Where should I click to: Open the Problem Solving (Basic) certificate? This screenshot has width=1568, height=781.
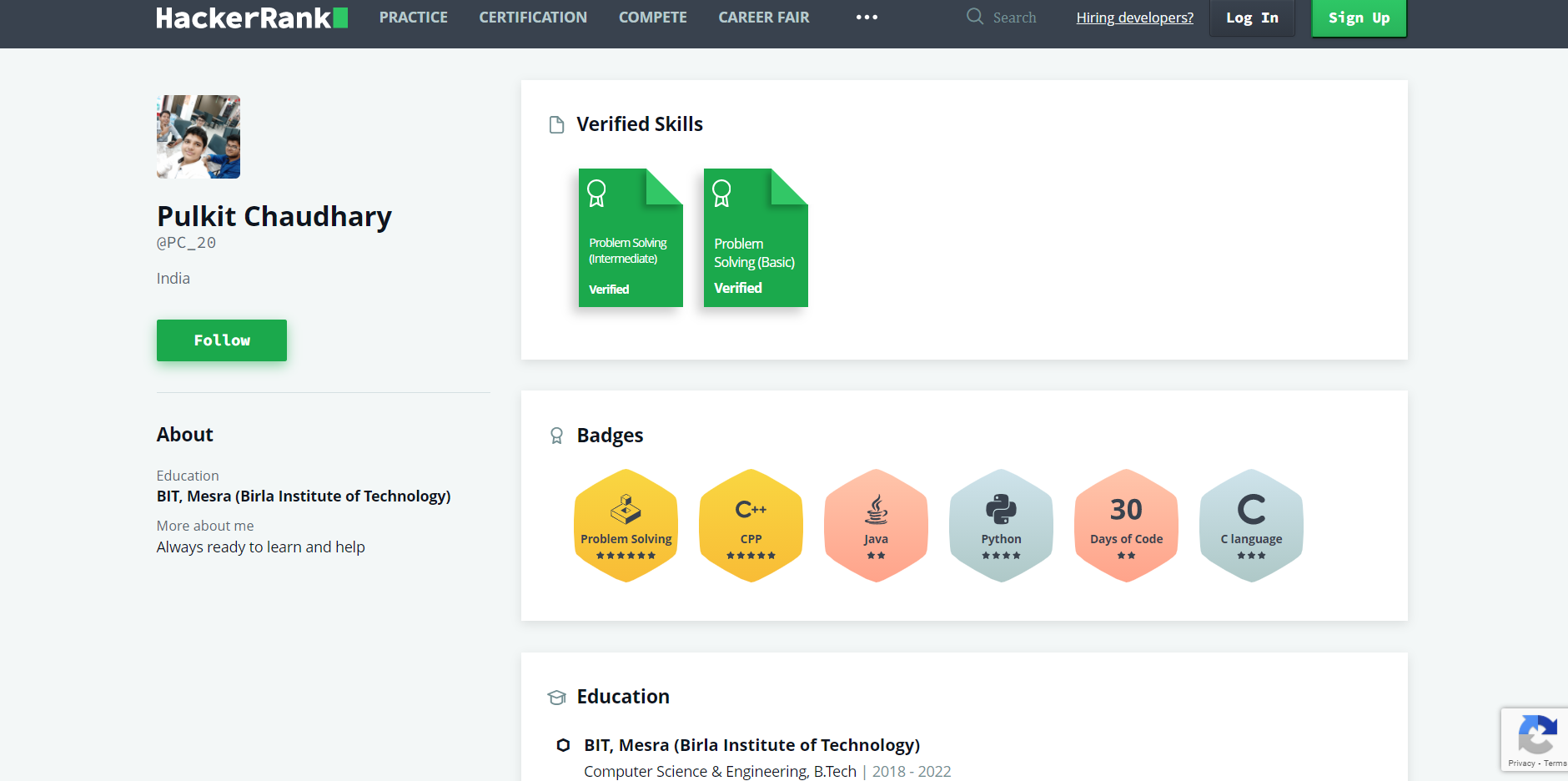tap(756, 238)
